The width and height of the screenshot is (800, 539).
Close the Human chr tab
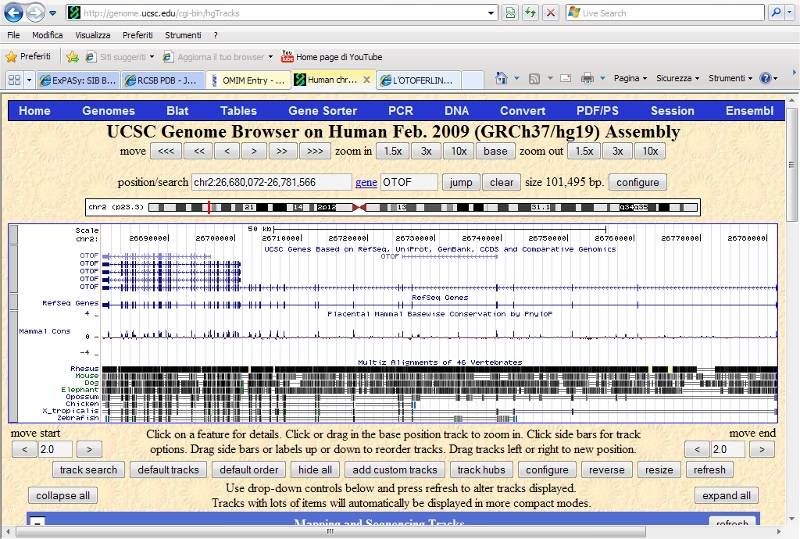[x=366, y=80]
